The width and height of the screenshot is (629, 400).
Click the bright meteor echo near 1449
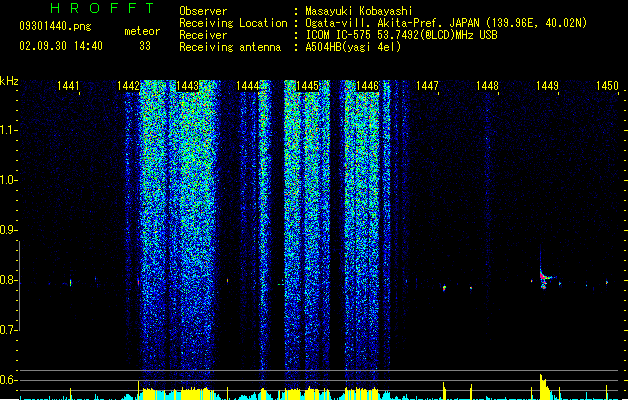coord(544,276)
